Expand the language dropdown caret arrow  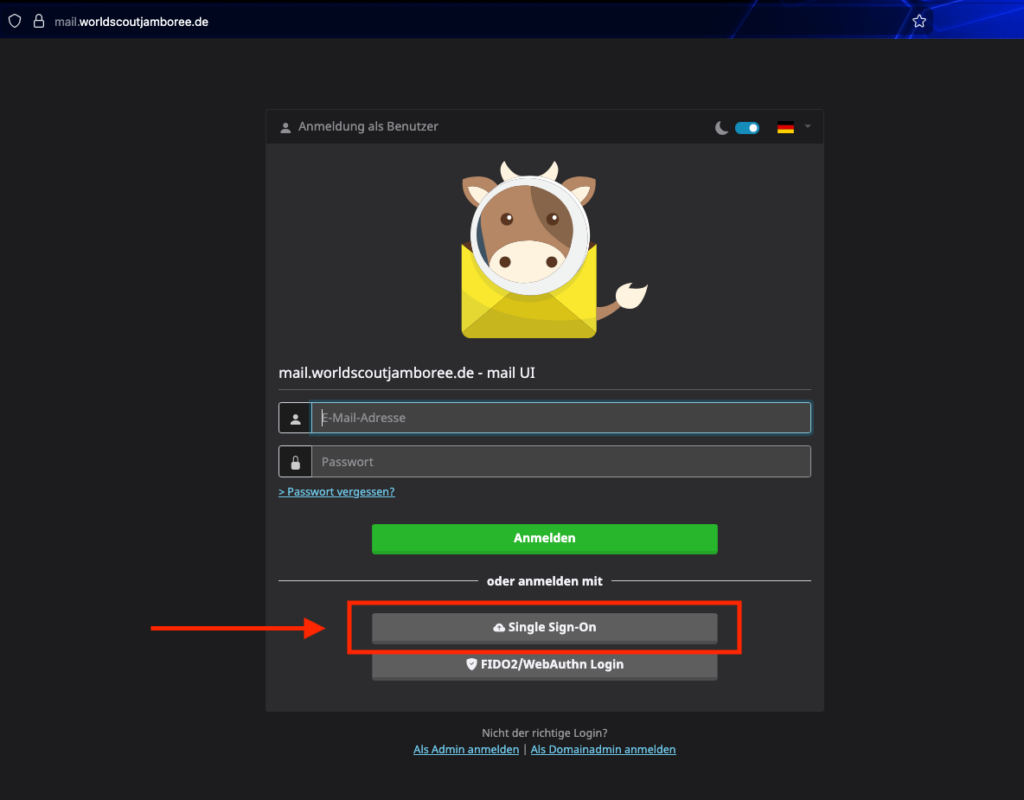807,127
